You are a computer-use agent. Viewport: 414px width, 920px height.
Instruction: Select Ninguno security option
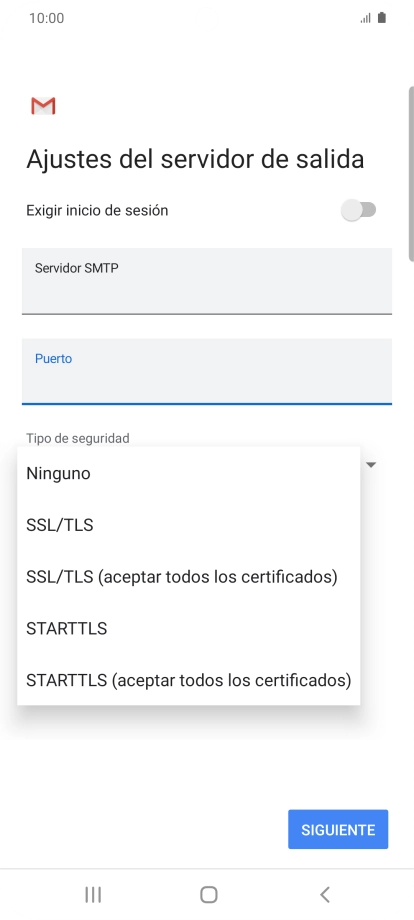point(189,473)
